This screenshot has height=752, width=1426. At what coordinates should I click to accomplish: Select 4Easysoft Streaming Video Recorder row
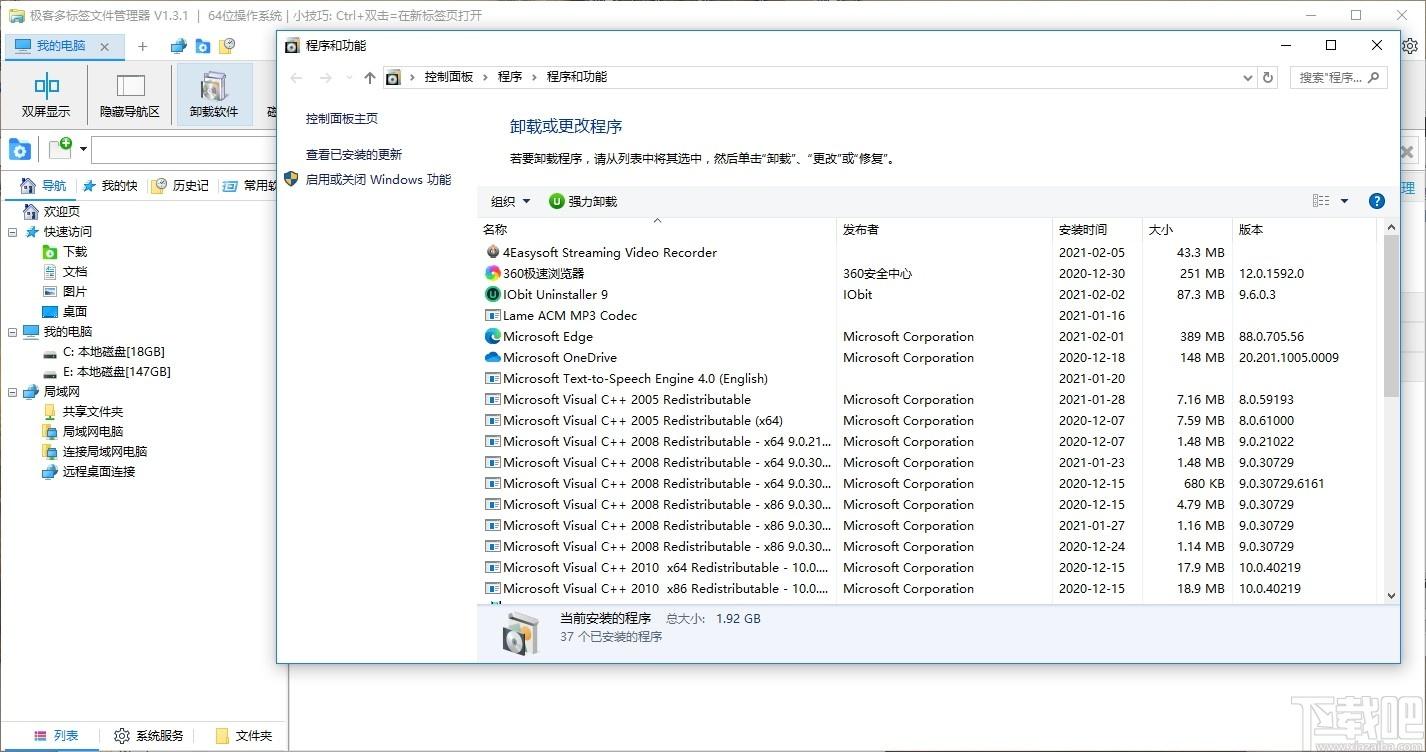(x=930, y=253)
